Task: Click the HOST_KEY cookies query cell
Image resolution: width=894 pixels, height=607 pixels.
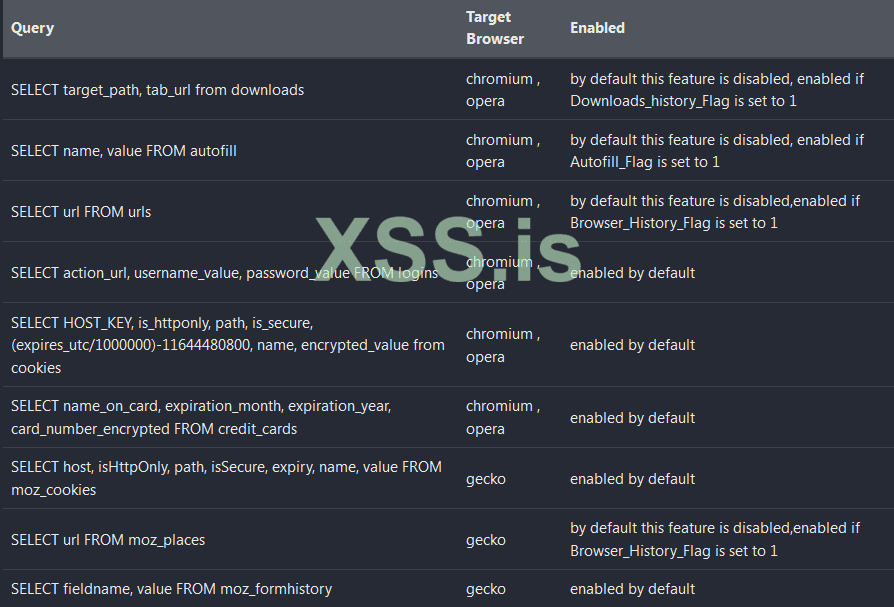Action: tap(228, 345)
